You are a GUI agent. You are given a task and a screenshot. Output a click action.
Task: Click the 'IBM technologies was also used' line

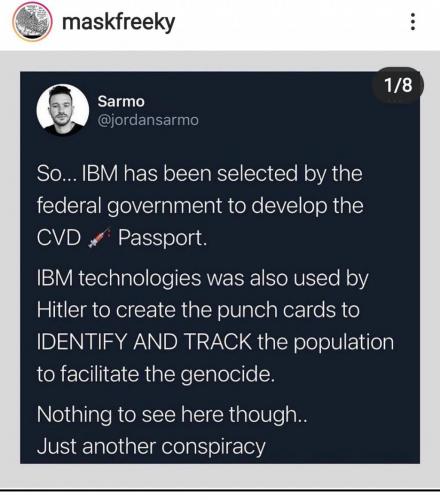pyautogui.click(x=202, y=278)
